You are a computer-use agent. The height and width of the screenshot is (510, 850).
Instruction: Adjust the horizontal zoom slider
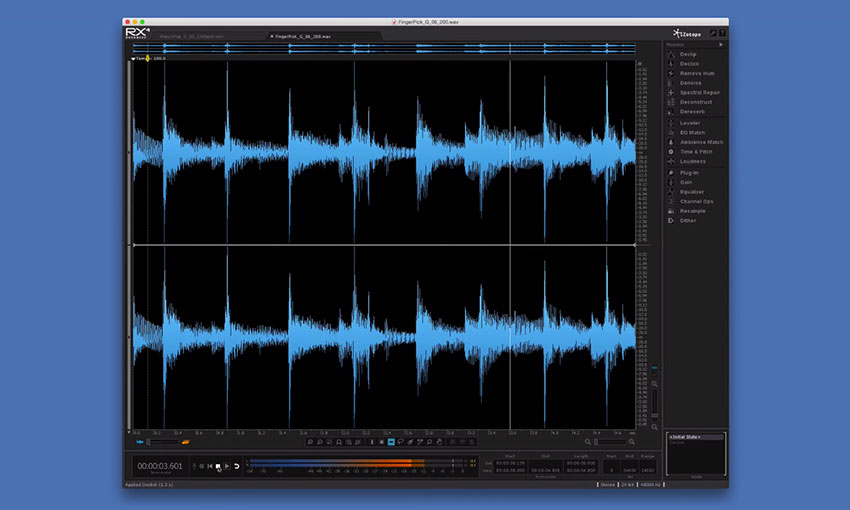pos(610,442)
